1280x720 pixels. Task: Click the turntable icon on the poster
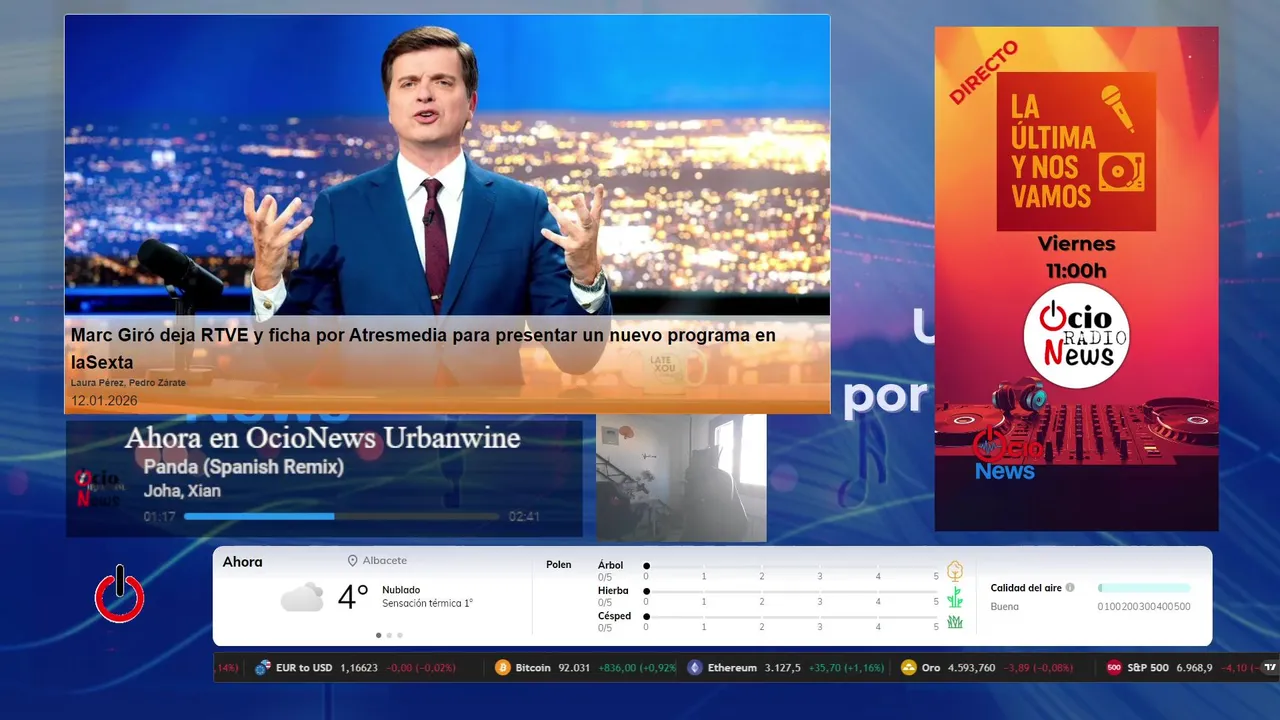point(1121,172)
